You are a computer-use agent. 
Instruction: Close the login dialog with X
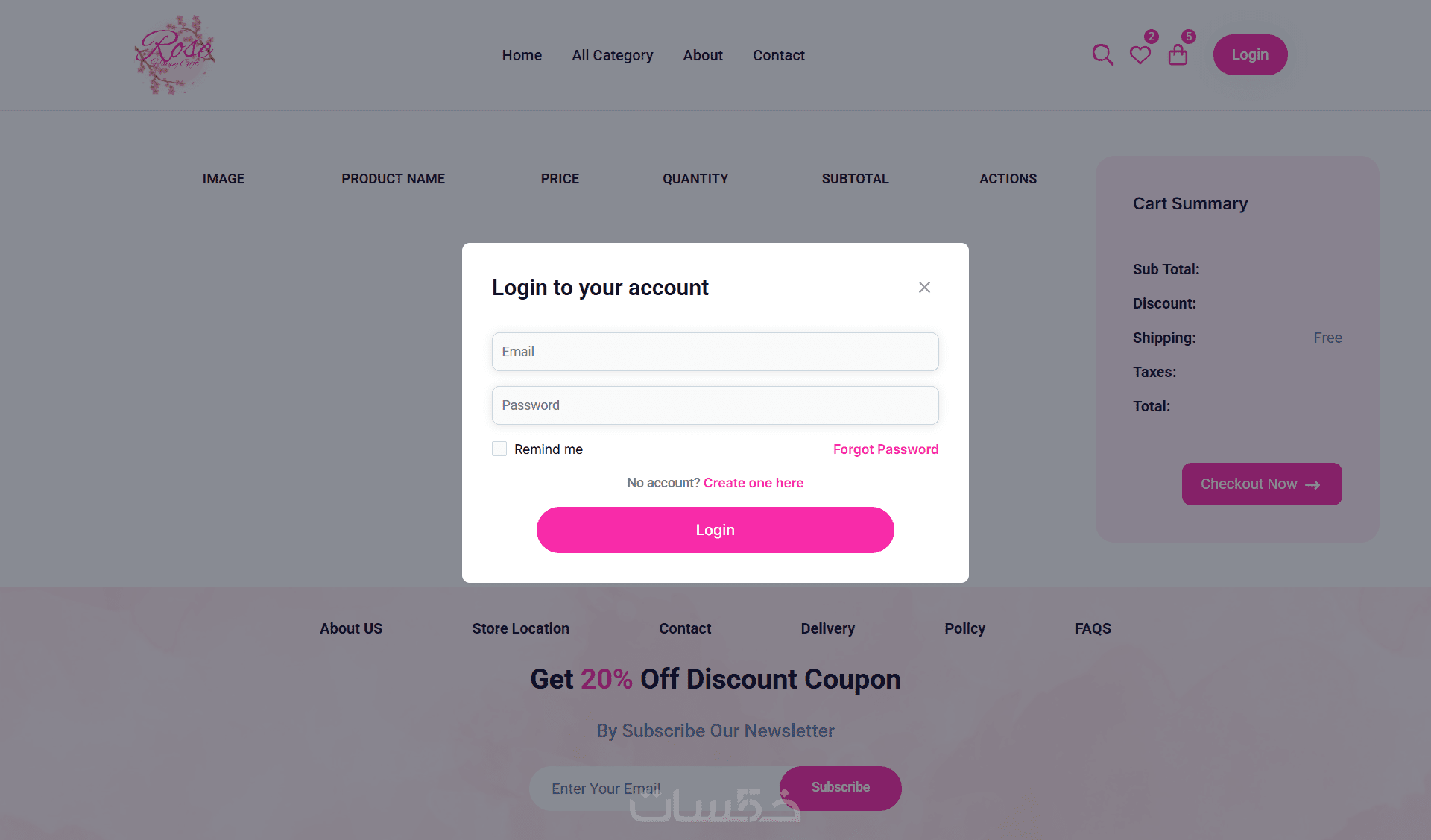924,288
